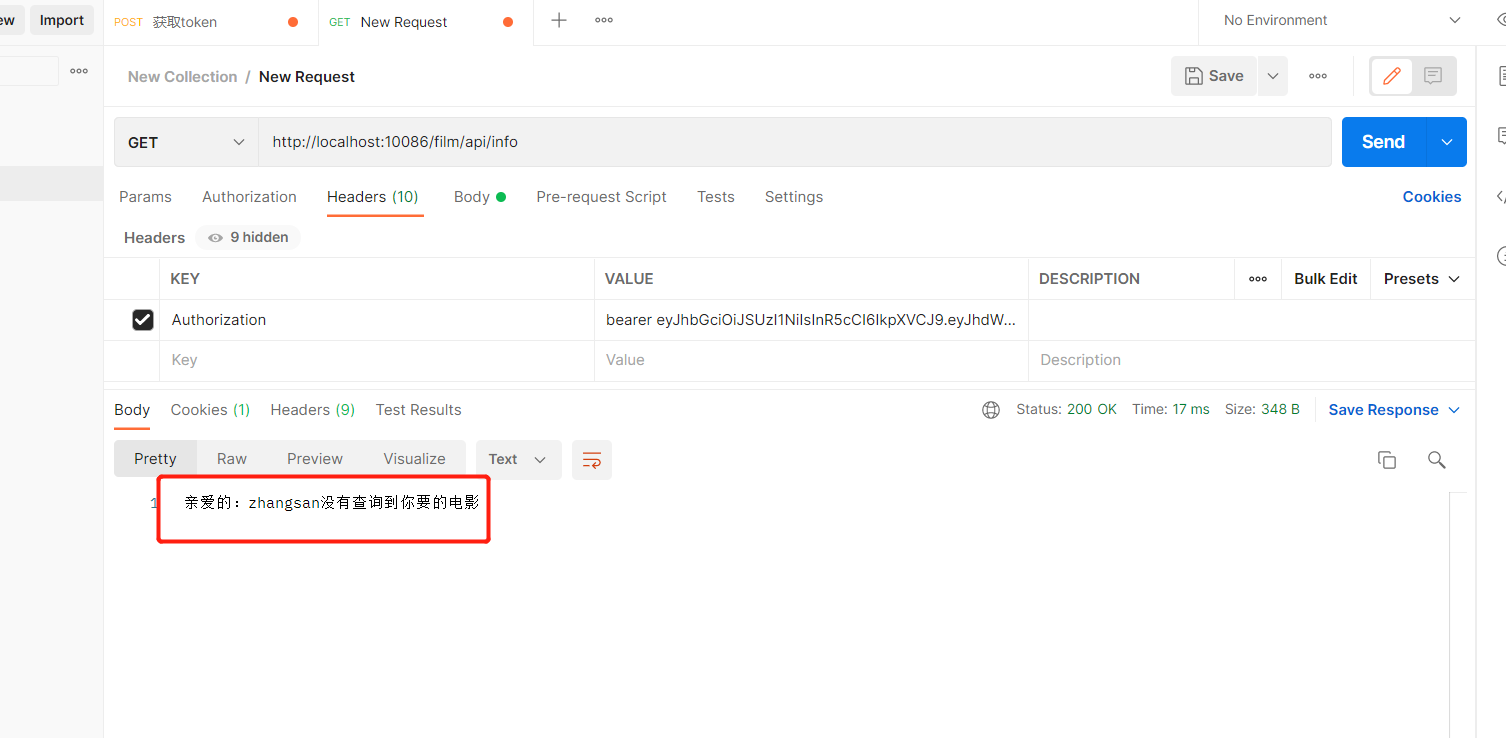Switch response view to Visualize
The height and width of the screenshot is (738, 1506).
414,459
